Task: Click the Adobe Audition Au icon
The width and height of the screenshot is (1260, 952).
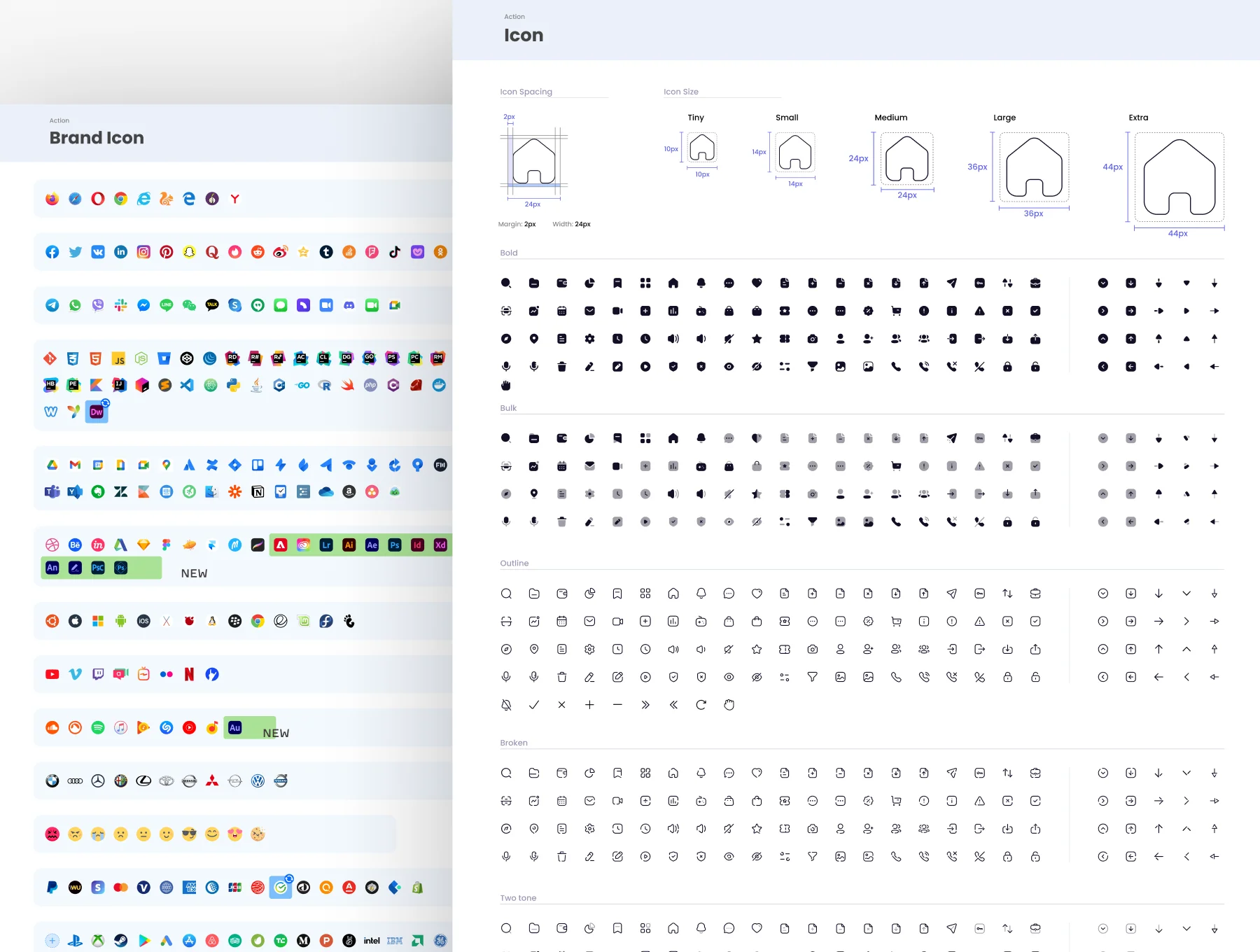Action: point(235,727)
